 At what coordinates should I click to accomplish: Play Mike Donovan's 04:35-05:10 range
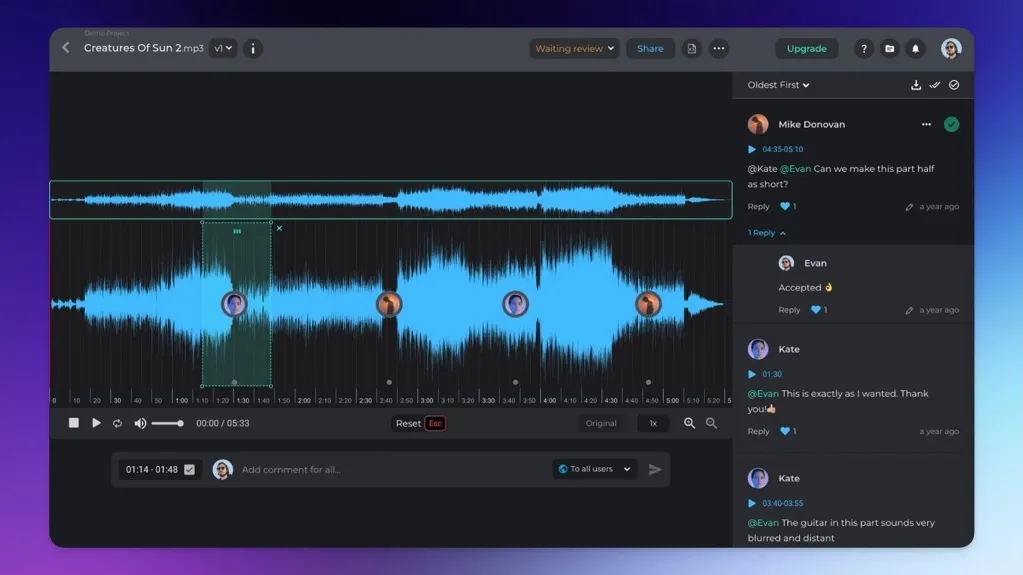(x=752, y=149)
